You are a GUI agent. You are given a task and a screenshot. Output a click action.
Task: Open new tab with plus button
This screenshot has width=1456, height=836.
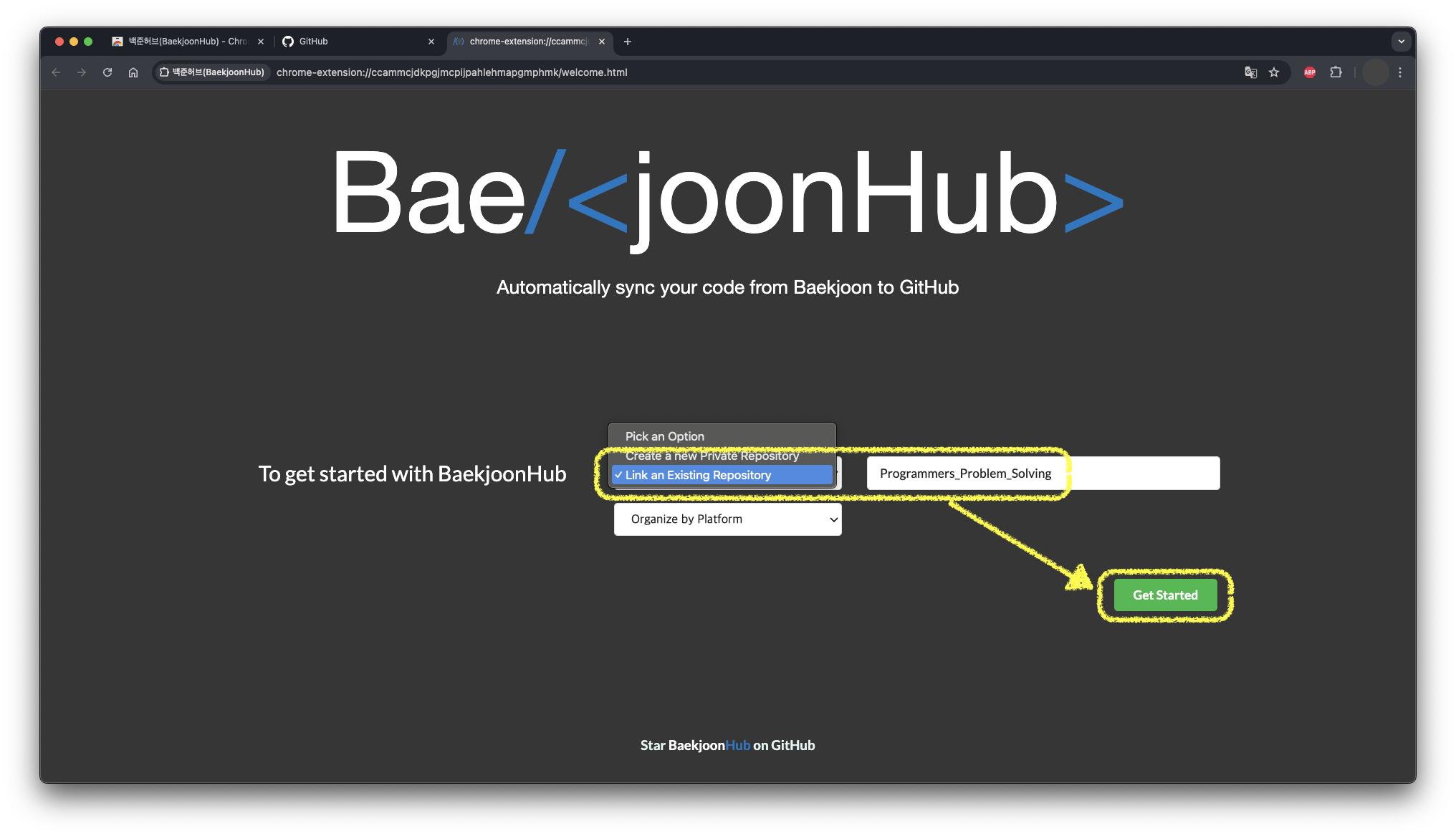(628, 42)
